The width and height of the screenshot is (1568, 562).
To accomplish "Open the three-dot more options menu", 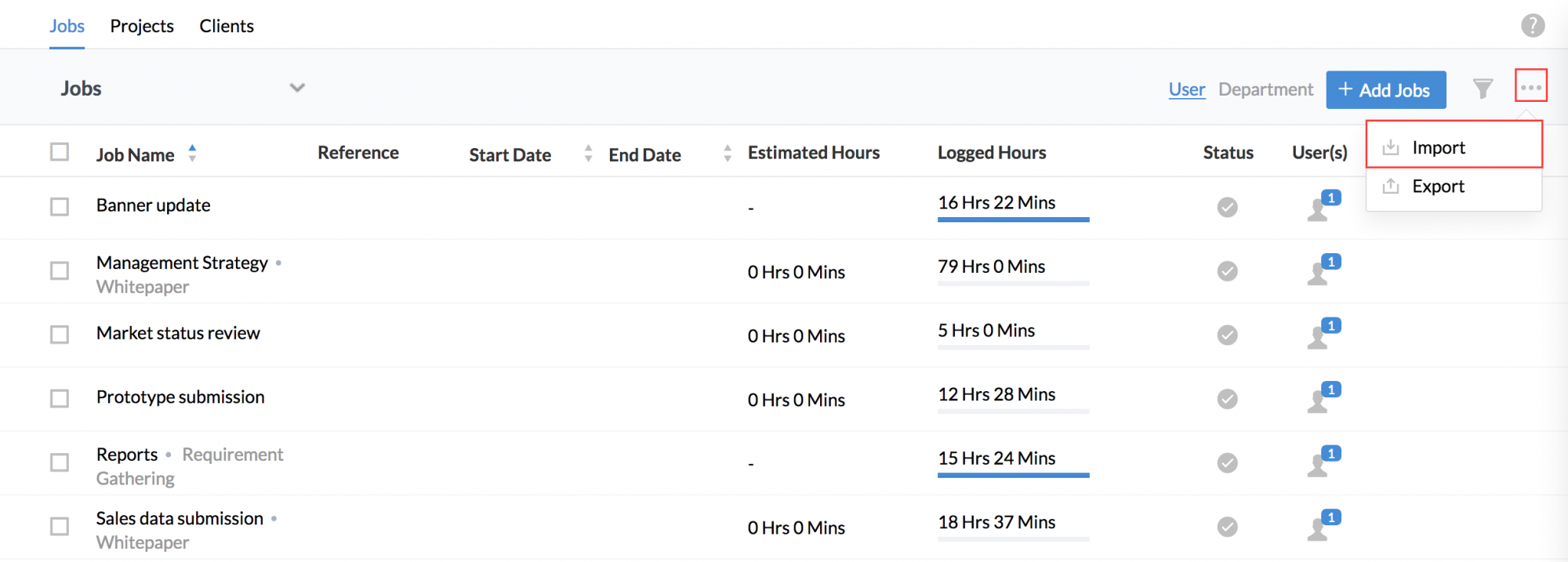I will [1530, 87].
